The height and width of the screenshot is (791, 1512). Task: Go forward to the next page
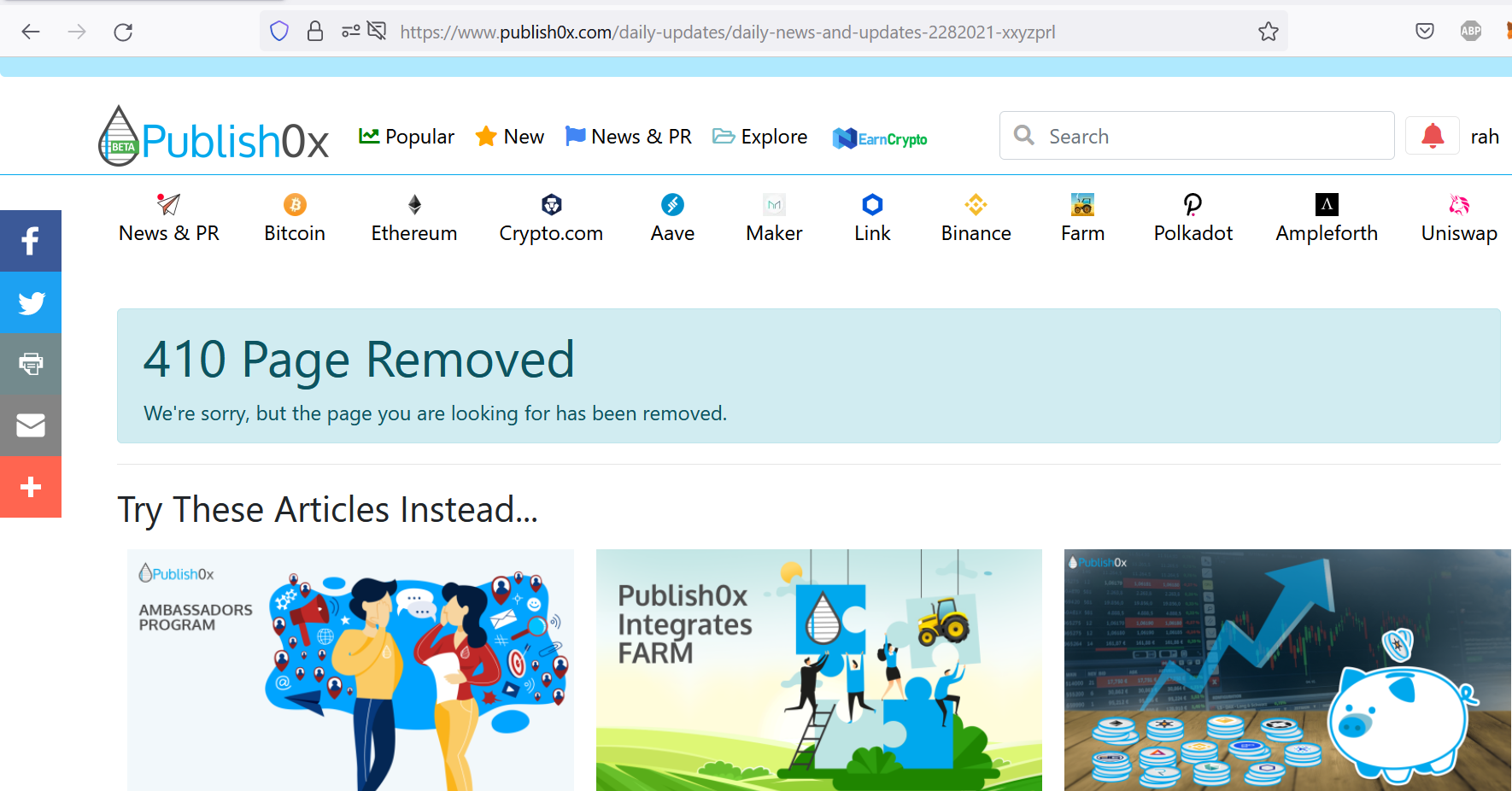[x=77, y=32]
